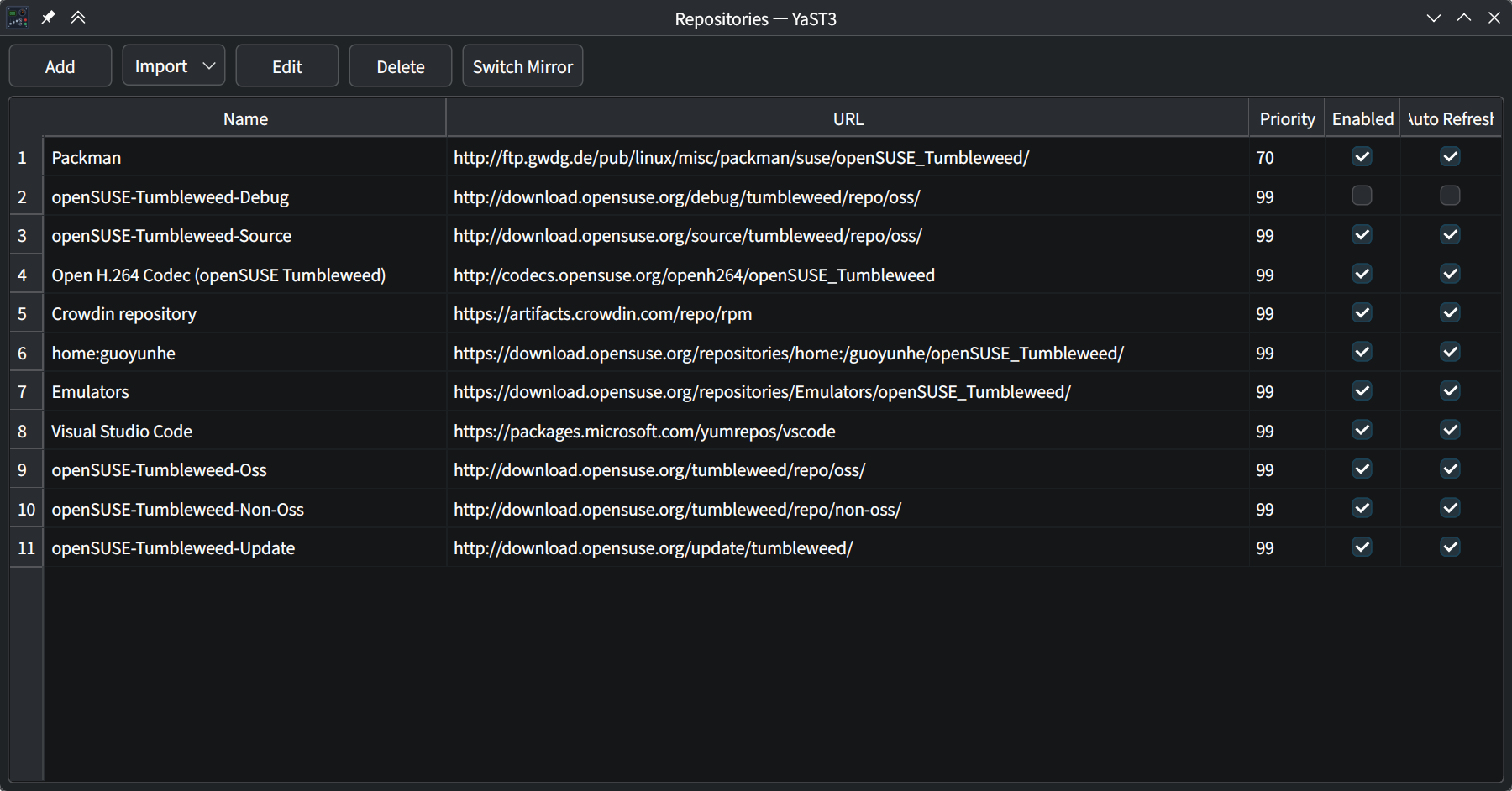
Task: Uncheck Enabled for home:guoyunhe
Action: [1362, 352]
